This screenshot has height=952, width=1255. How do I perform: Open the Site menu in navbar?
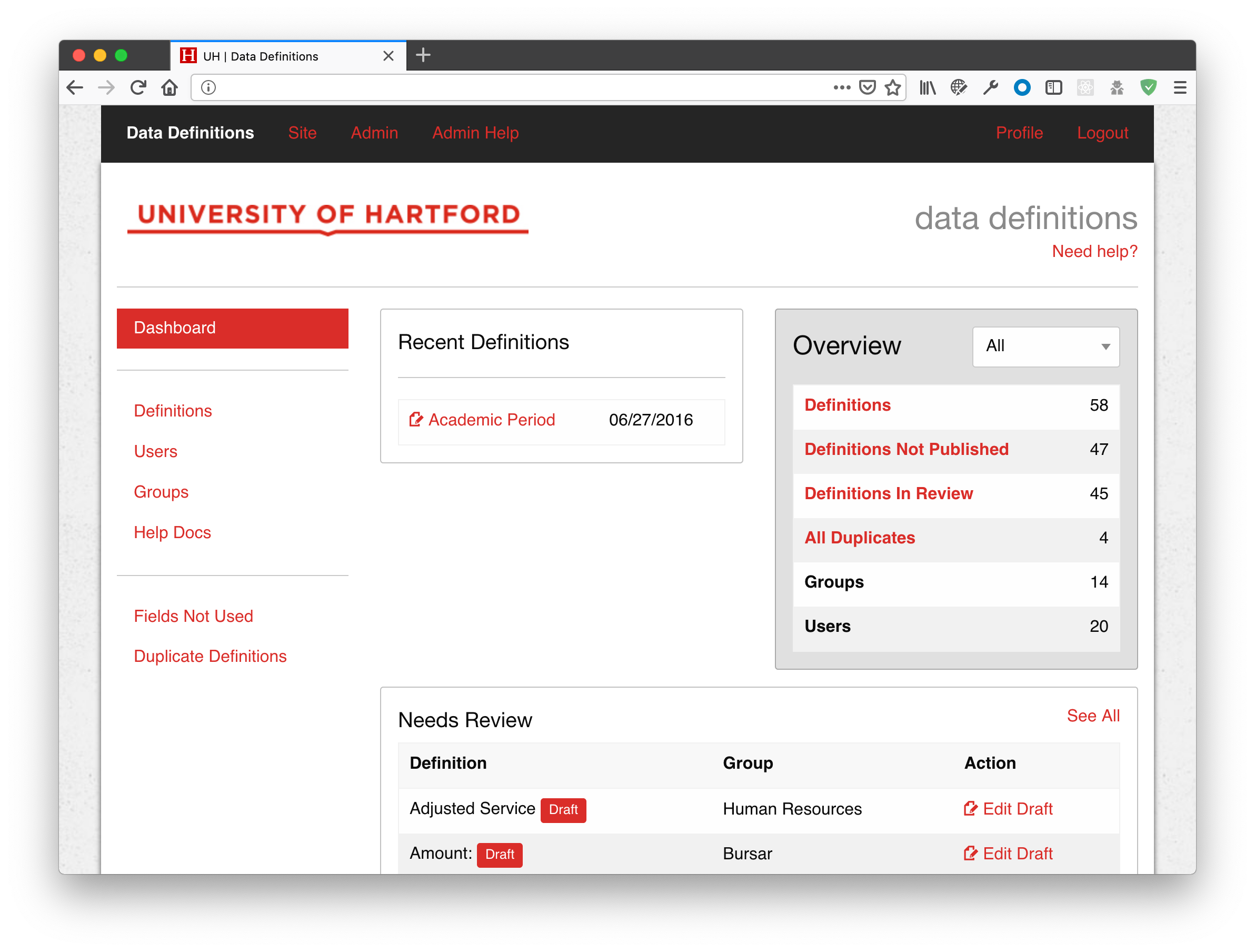302,133
